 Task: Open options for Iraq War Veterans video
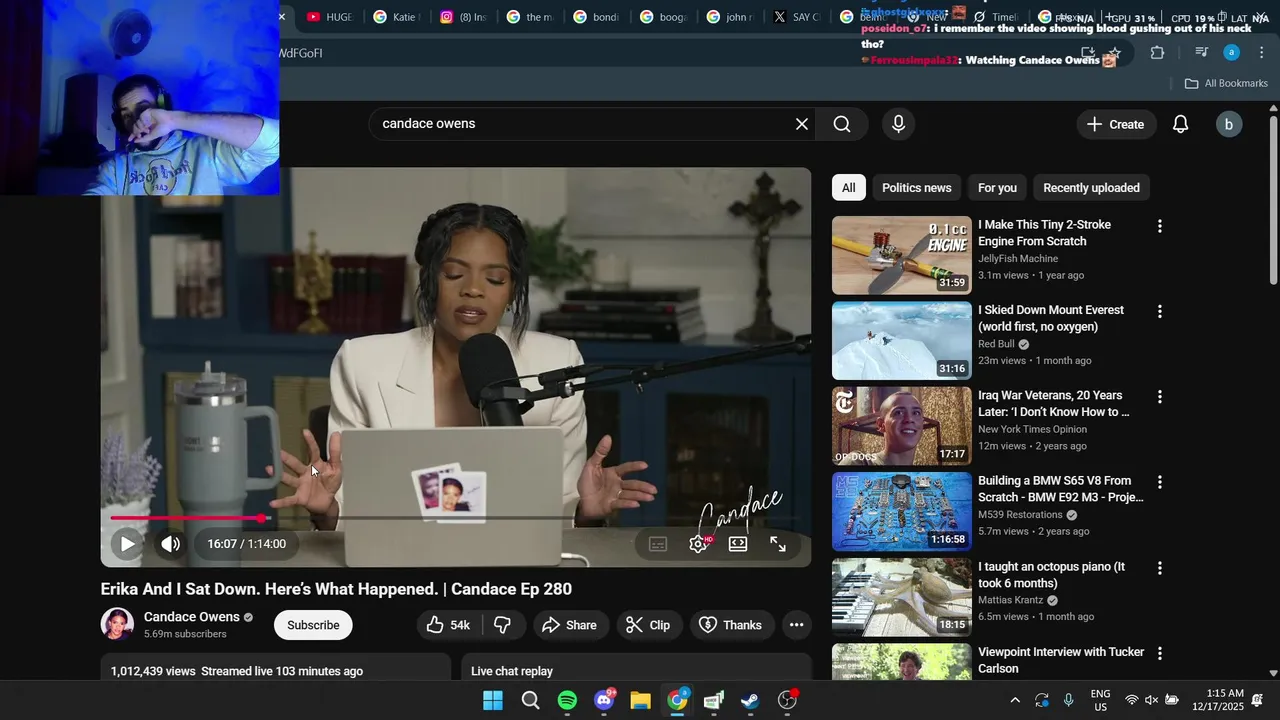1160,397
